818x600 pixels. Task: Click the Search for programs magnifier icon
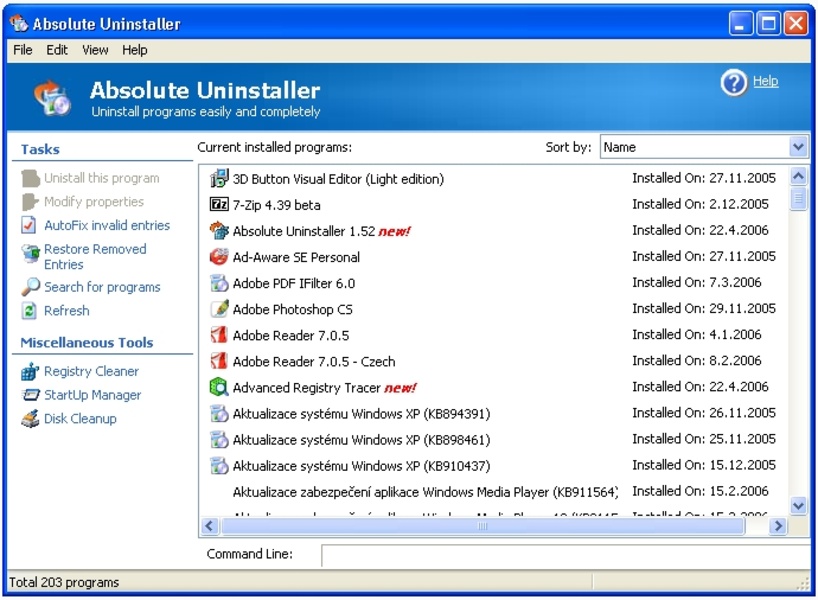point(29,288)
